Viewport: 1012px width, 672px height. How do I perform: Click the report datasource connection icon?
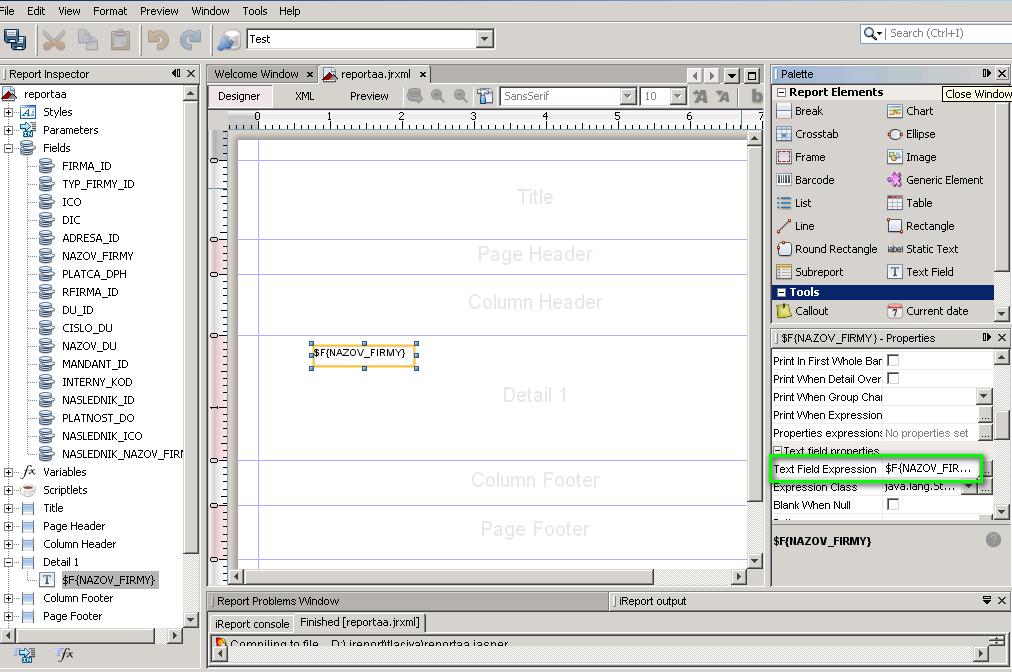229,40
